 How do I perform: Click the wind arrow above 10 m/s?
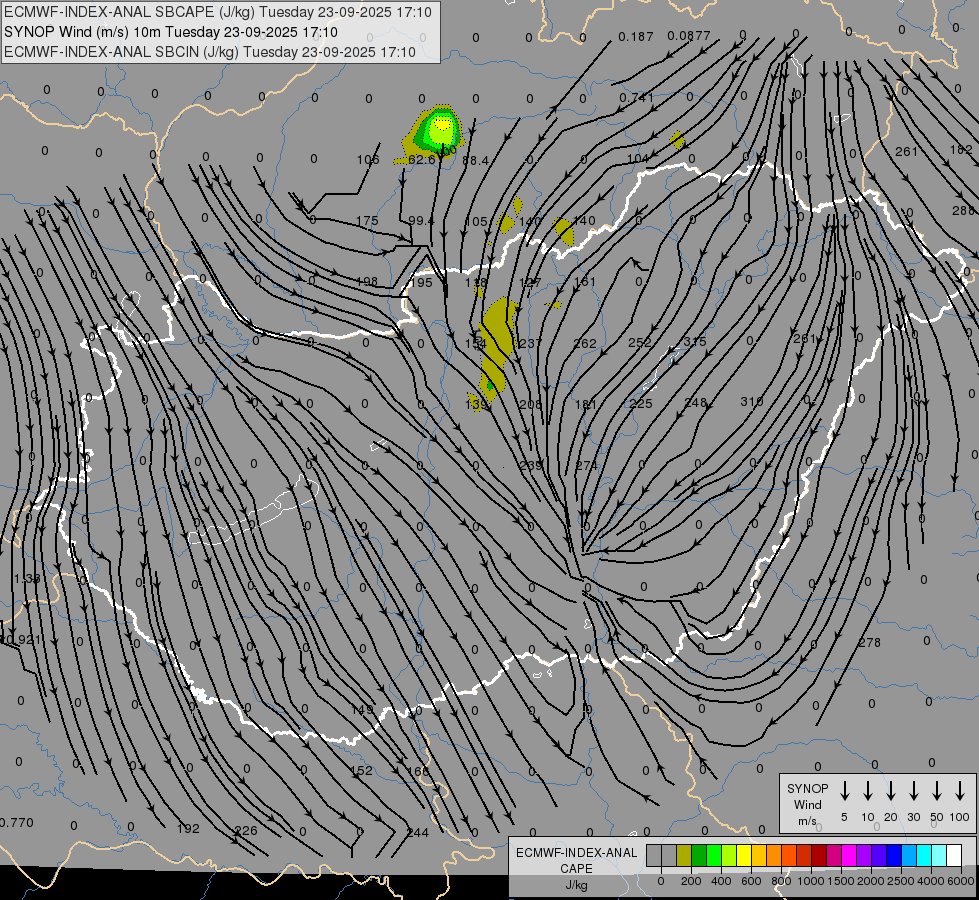pos(868,790)
